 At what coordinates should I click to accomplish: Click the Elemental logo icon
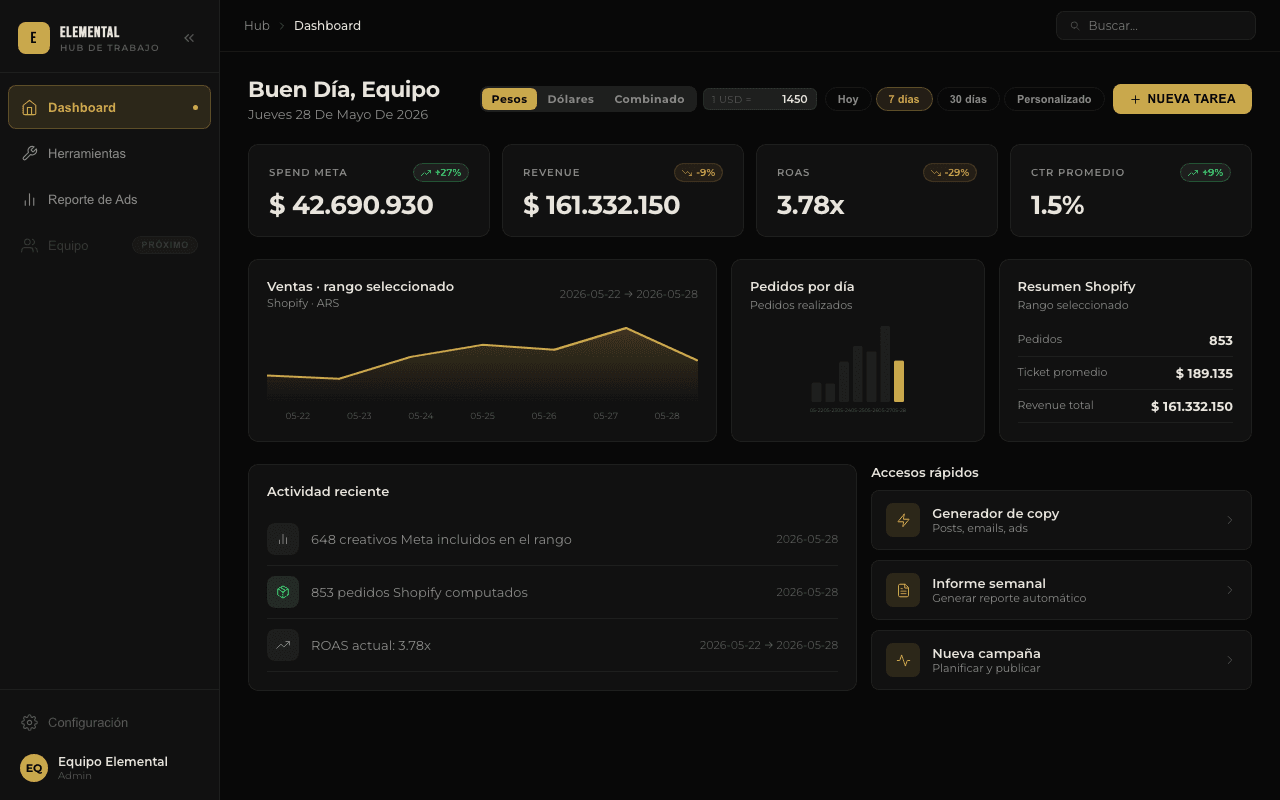click(34, 38)
